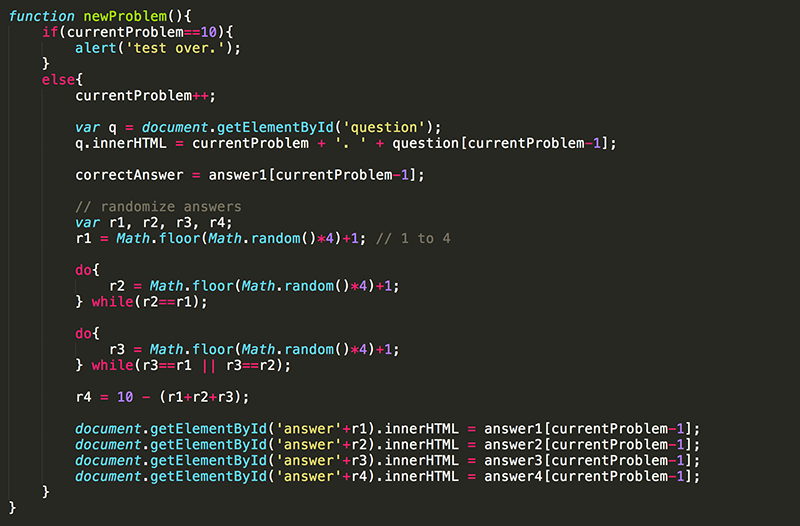
Task: Click the 'function' keyword on the first line
Action: (41, 16)
